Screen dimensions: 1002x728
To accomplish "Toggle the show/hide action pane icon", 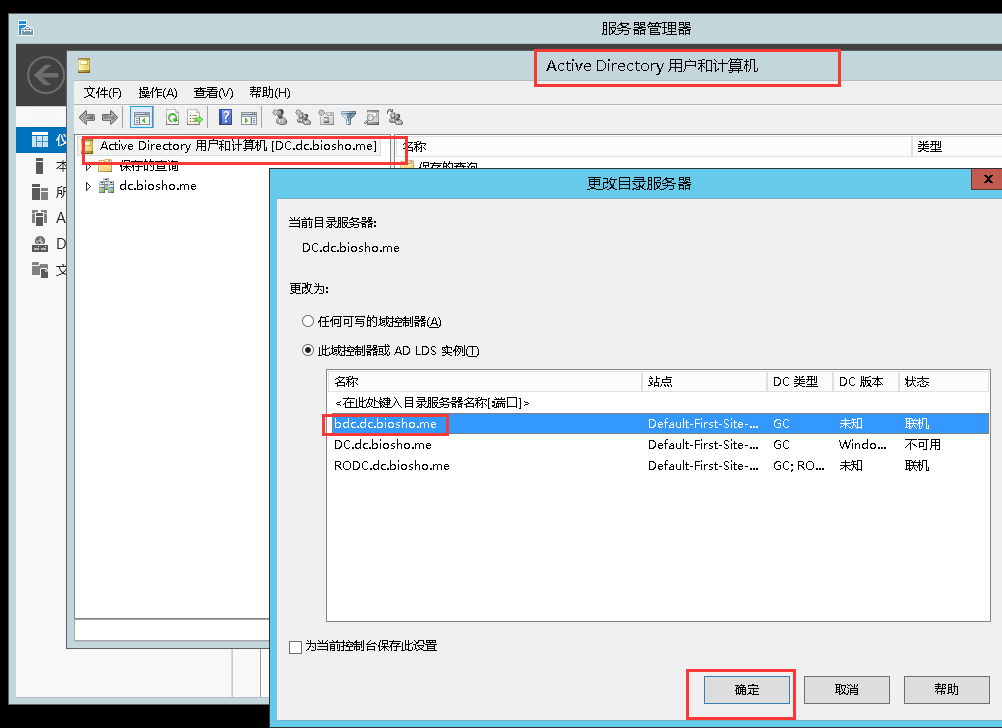I will point(249,118).
